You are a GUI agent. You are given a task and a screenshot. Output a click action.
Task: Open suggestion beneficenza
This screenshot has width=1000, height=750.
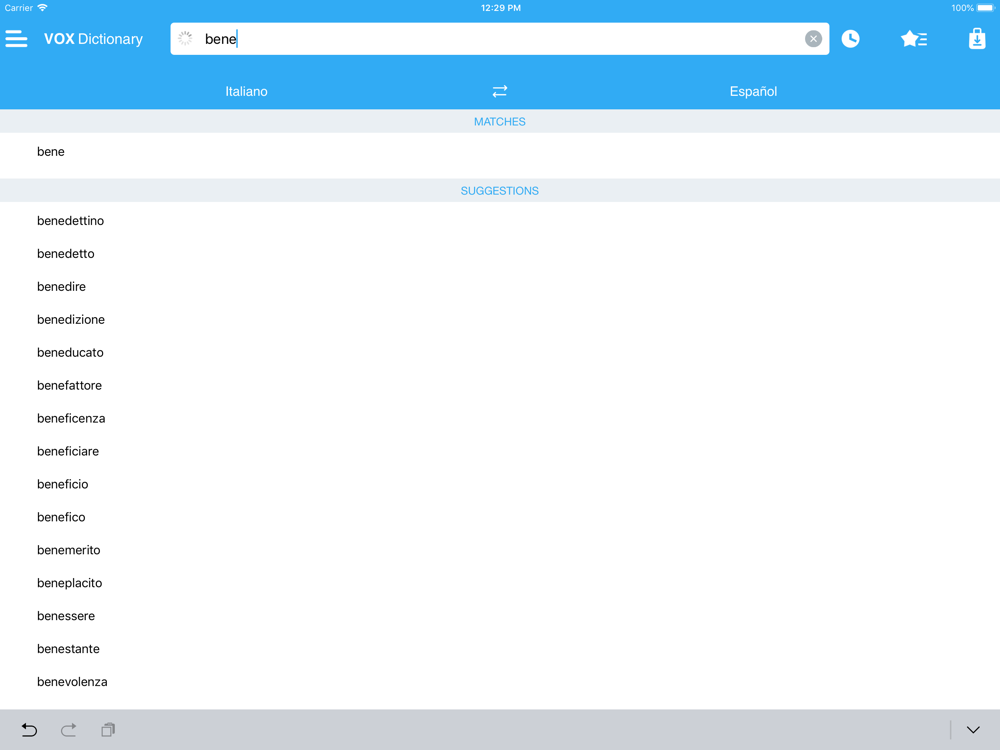tap(500, 418)
